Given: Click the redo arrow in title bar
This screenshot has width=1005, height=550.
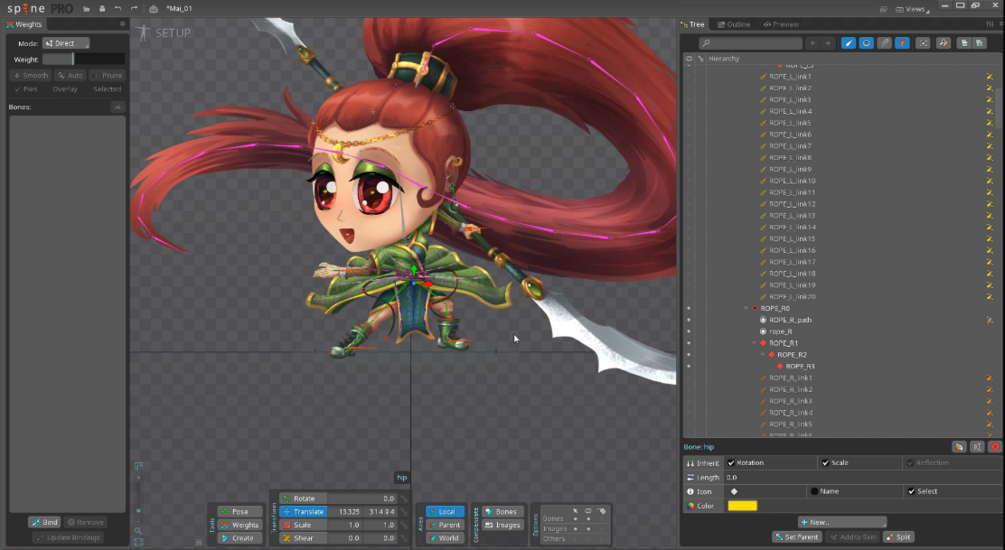Looking at the screenshot, I should click(134, 9).
